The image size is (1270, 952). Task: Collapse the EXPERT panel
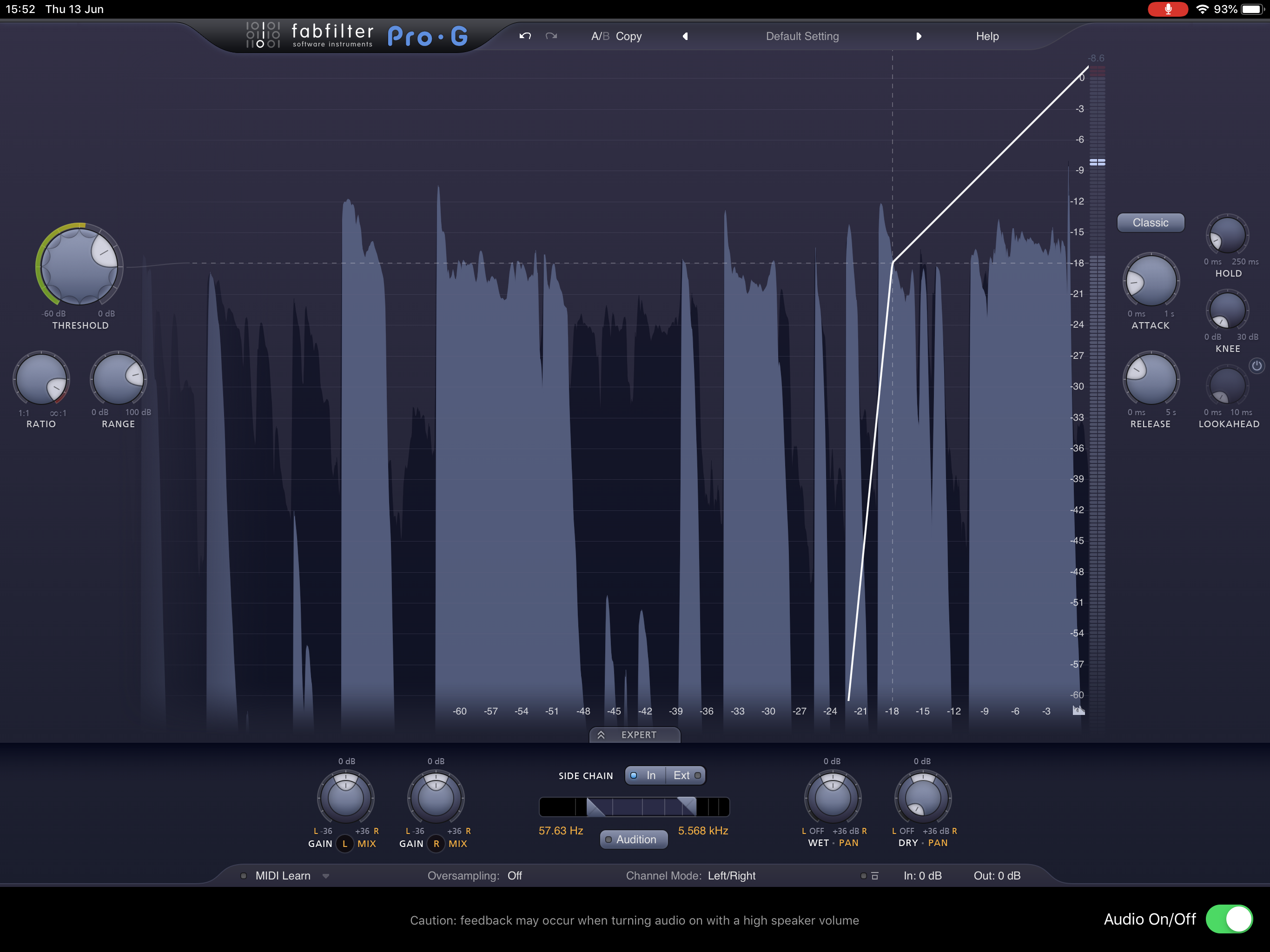coord(635,735)
